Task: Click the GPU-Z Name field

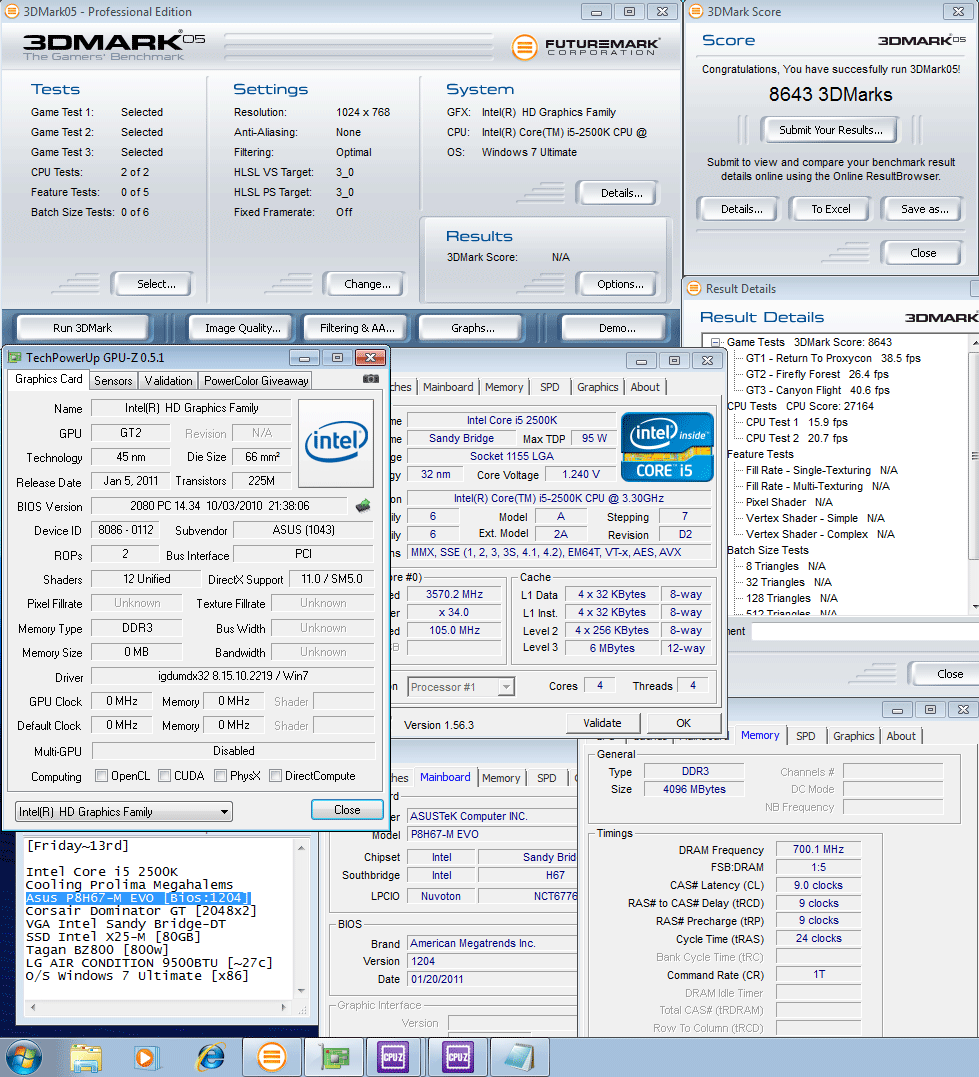Action: coord(192,408)
